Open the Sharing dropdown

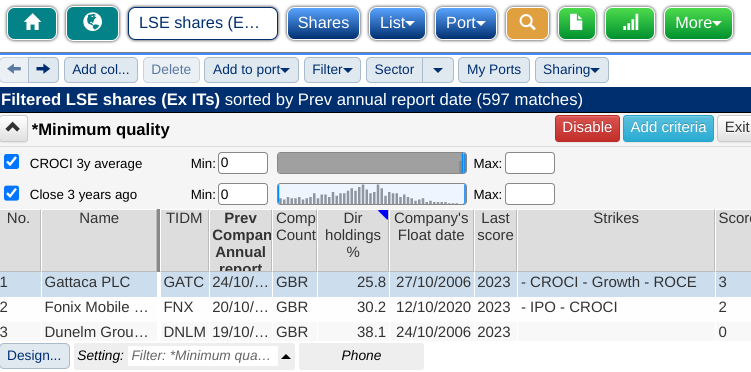(x=571, y=70)
